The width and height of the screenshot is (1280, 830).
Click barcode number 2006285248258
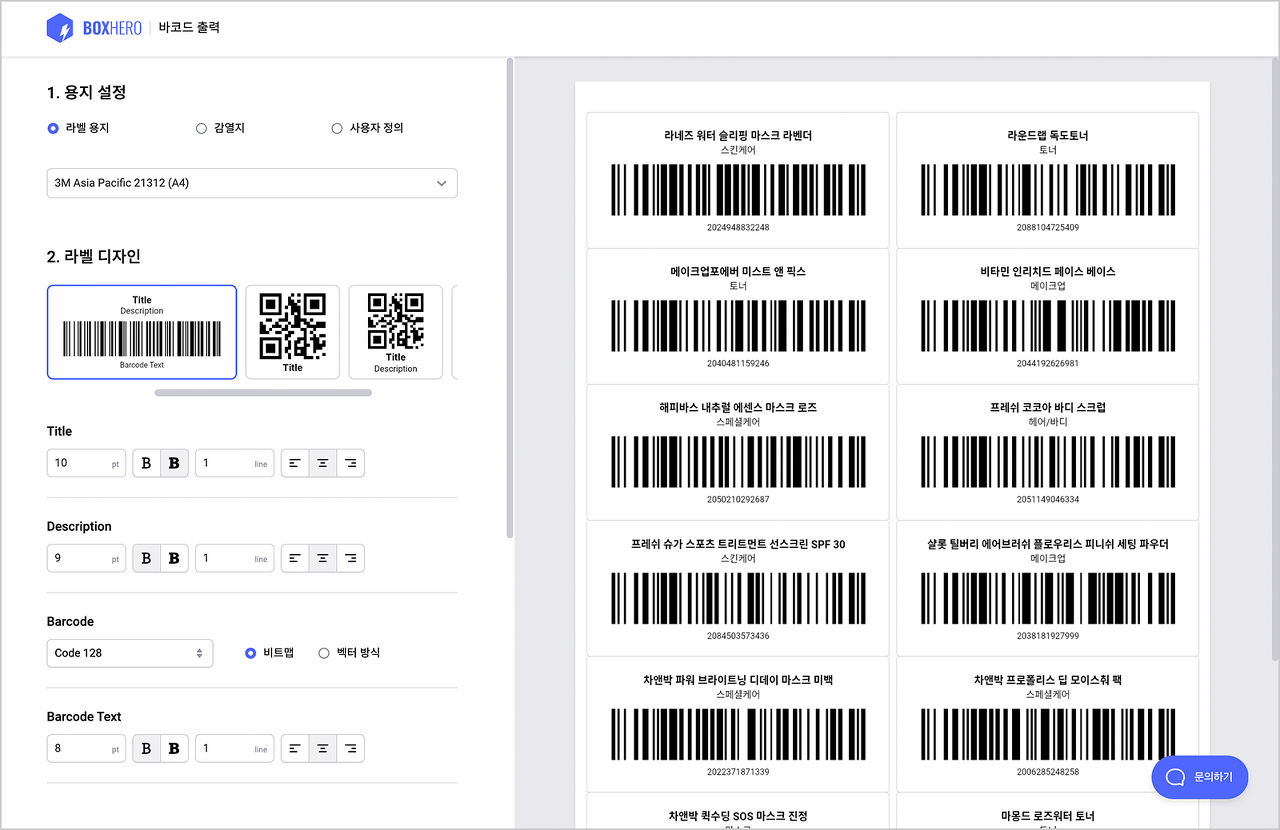(1047, 772)
